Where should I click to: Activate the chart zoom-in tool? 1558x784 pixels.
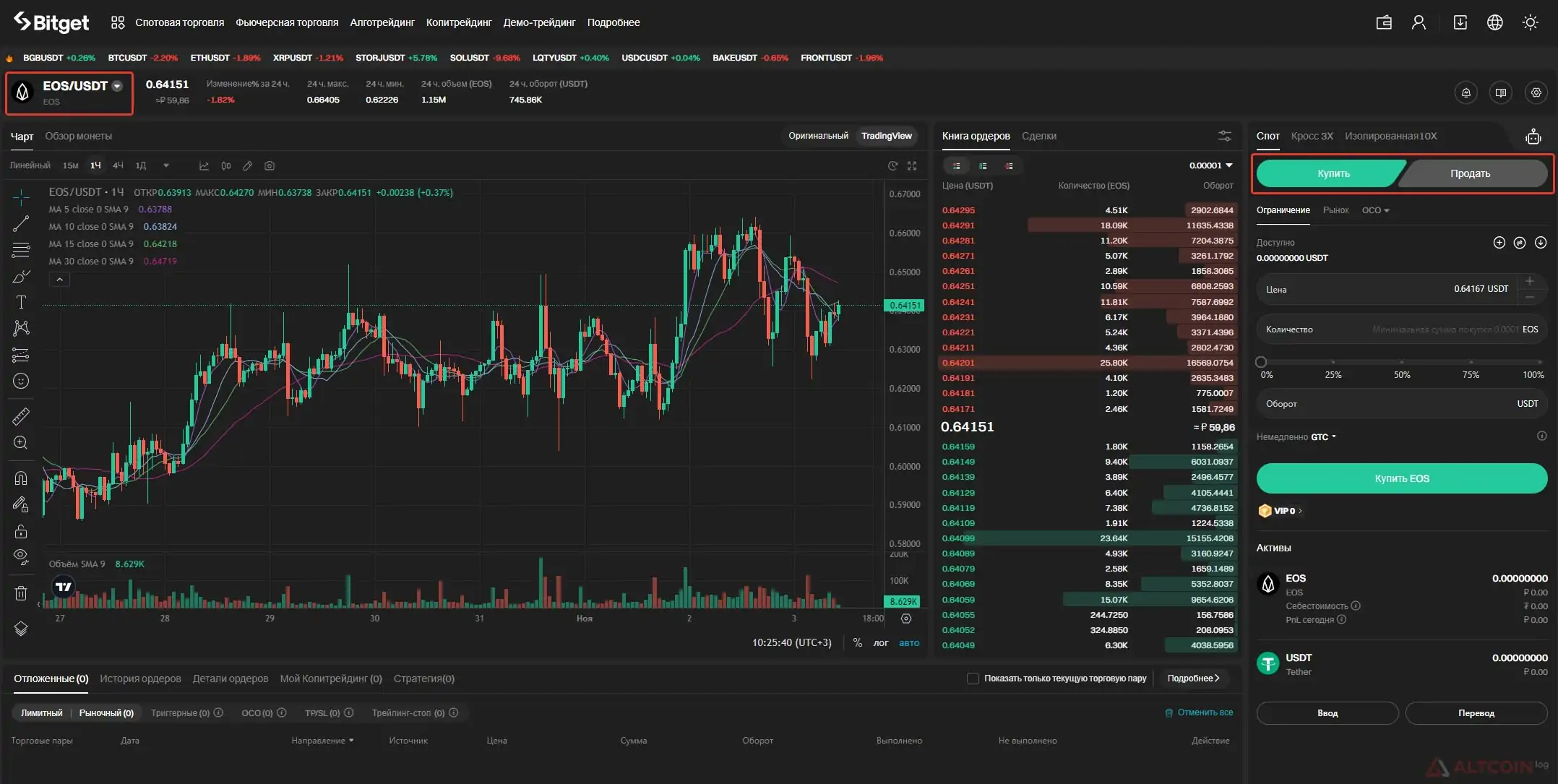tap(21, 442)
